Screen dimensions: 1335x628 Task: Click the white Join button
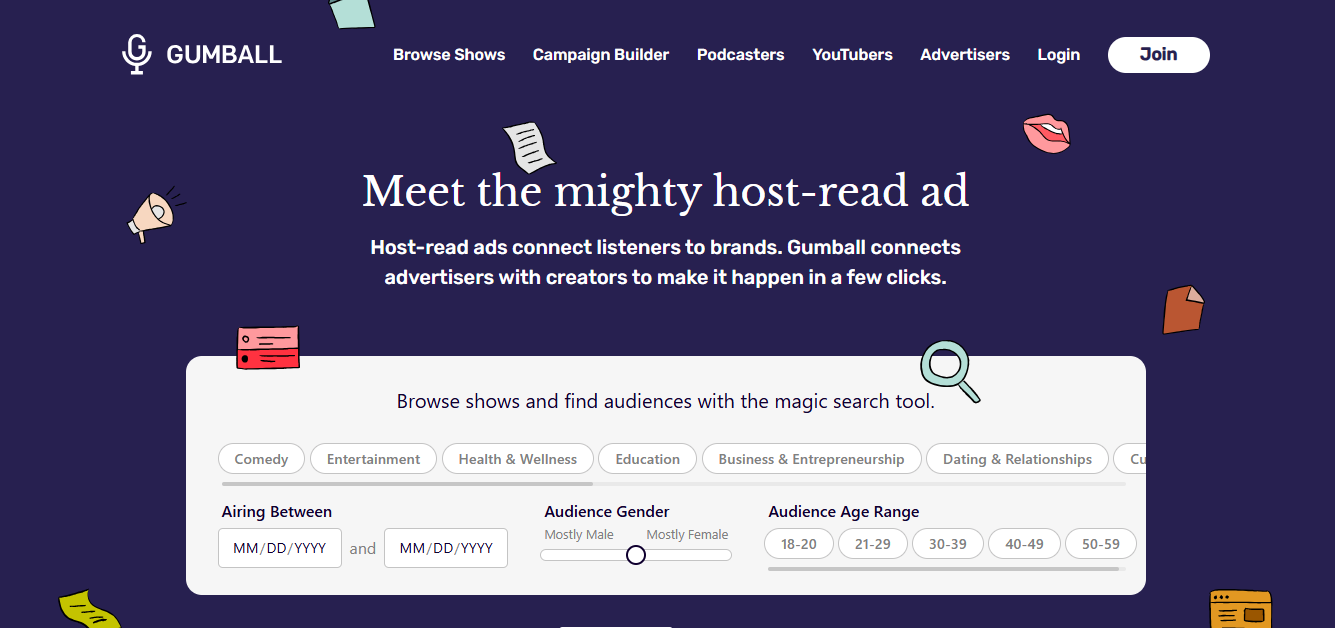pyautogui.click(x=1159, y=55)
